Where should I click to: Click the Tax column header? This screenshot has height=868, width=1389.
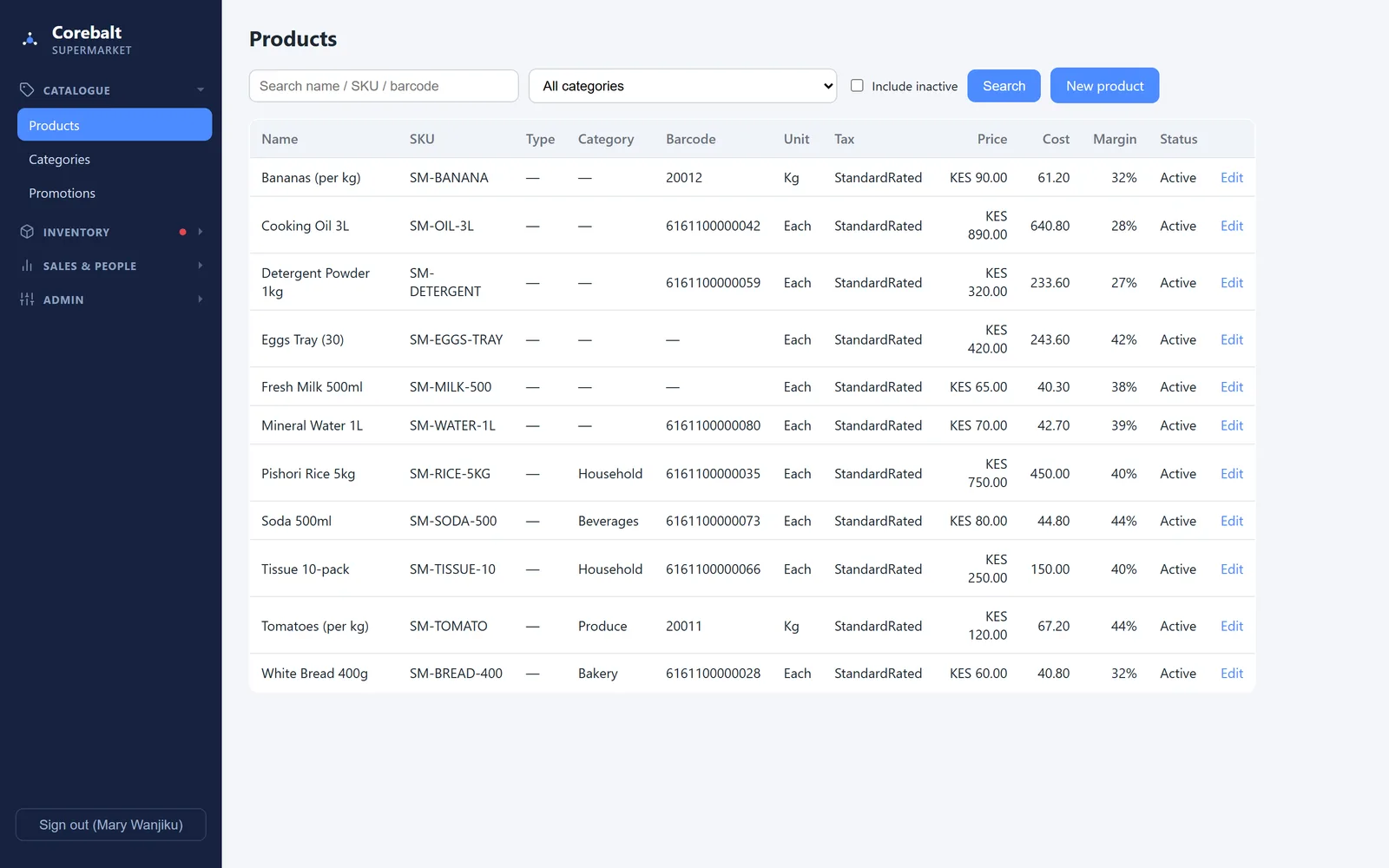(x=845, y=139)
